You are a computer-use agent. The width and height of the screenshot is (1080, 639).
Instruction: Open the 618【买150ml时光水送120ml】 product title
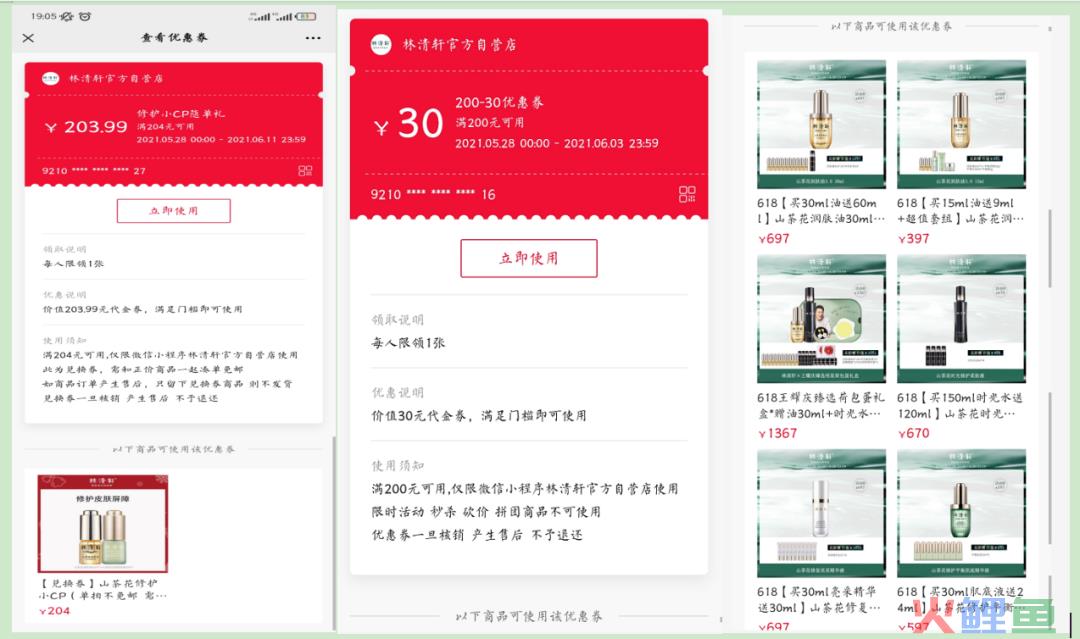pos(961,406)
